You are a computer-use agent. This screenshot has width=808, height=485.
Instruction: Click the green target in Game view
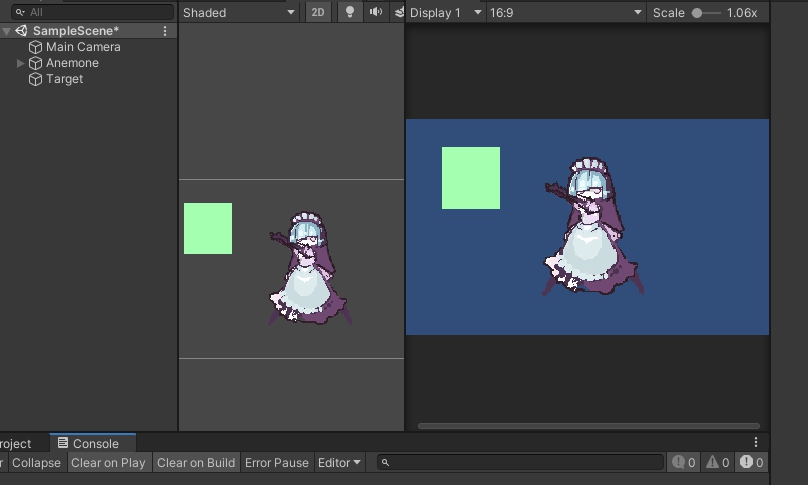[x=470, y=178]
